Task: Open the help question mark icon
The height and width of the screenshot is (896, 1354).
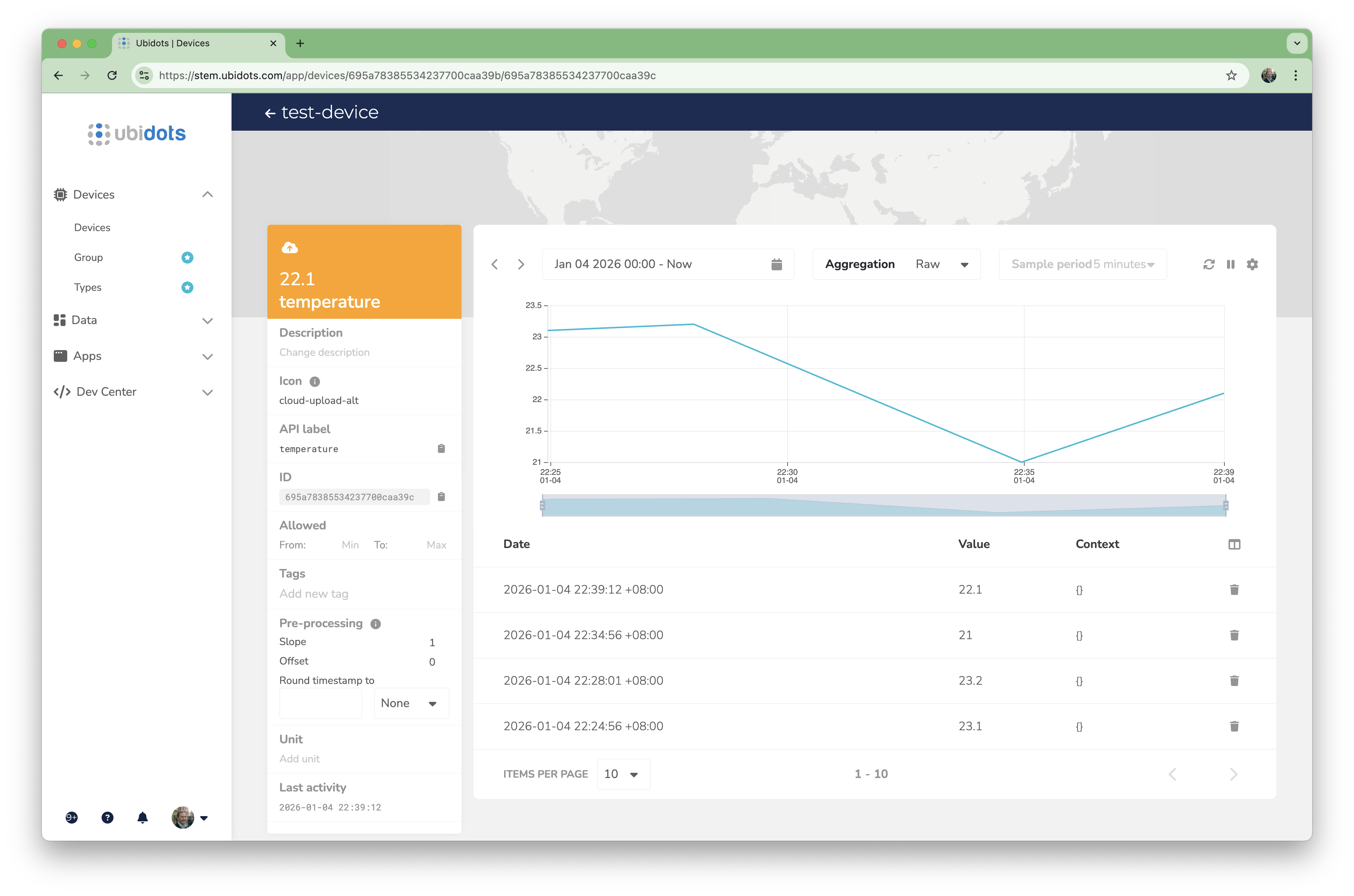Action: coord(108,818)
